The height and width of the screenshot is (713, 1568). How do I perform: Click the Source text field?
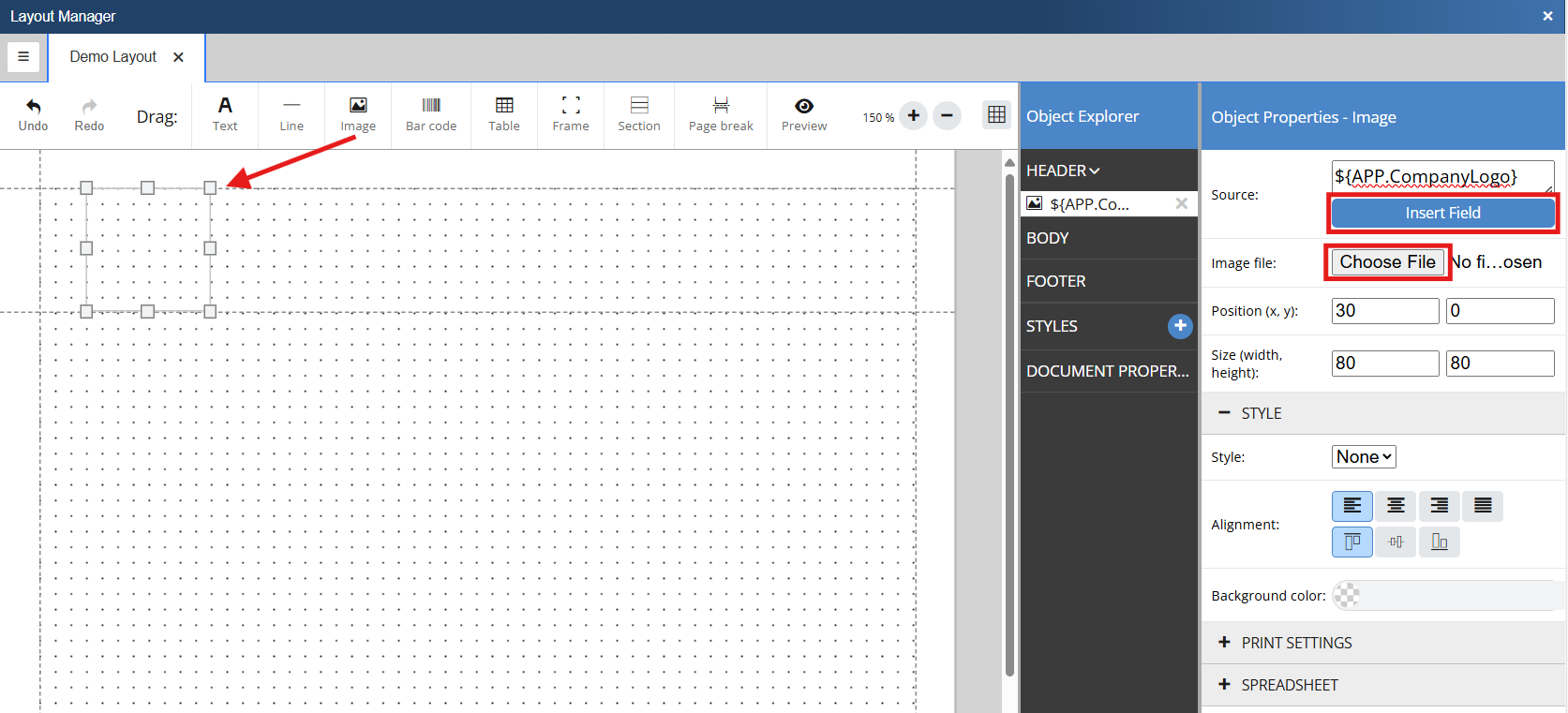click(1441, 176)
